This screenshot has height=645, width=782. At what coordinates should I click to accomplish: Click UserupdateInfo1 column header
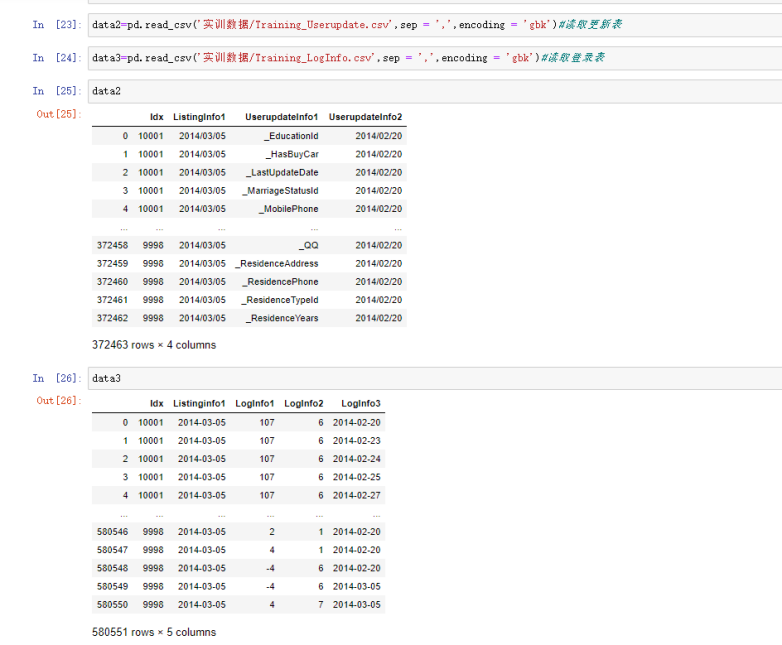click(281, 117)
